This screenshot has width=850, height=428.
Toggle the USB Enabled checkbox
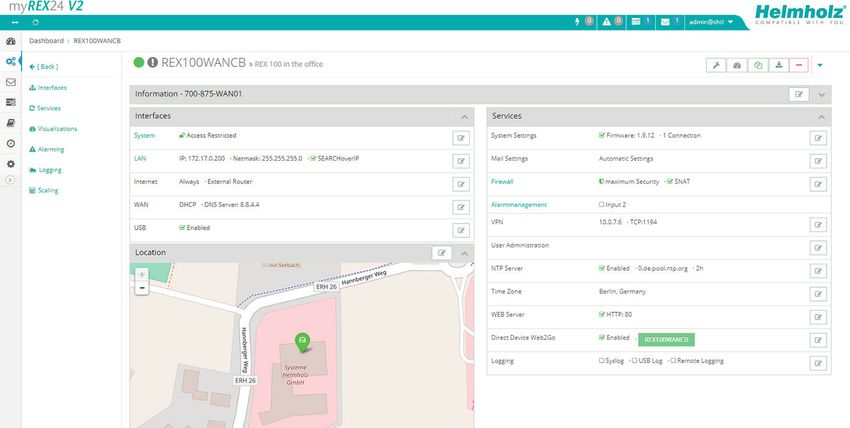click(x=182, y=228)
